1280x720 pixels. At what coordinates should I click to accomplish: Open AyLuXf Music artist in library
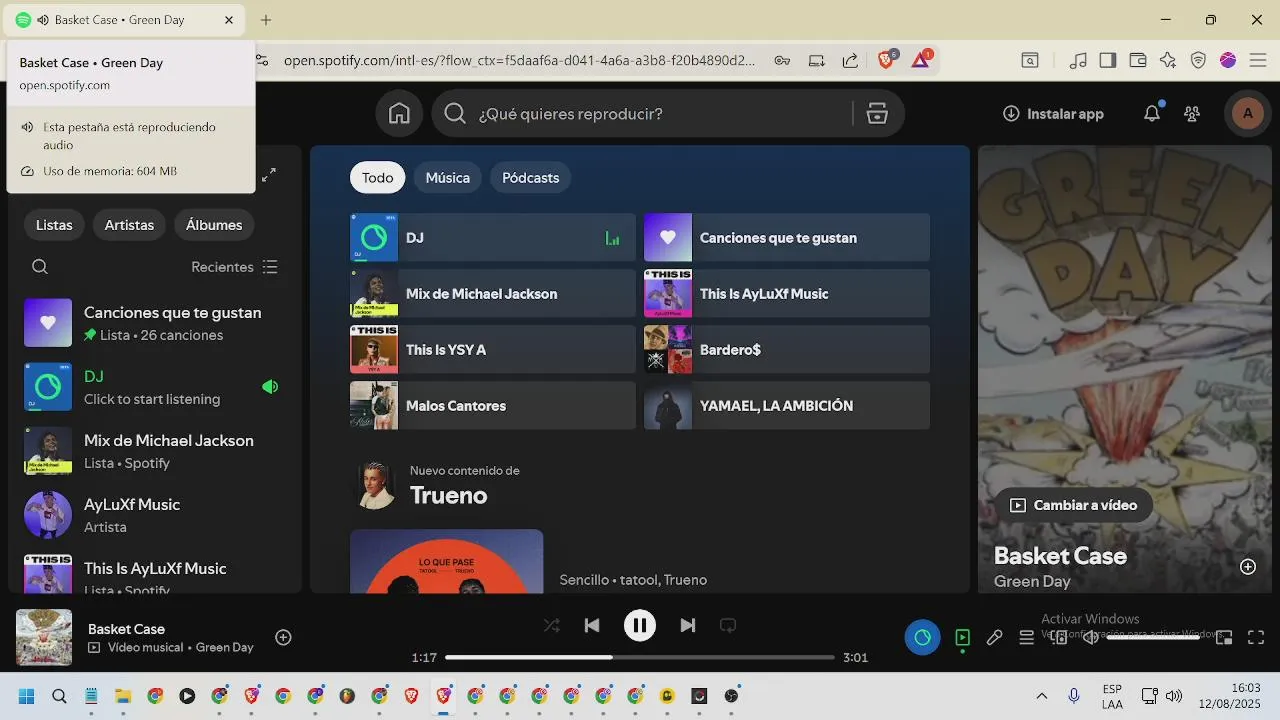pyautogui.click(x=155, y=515)
